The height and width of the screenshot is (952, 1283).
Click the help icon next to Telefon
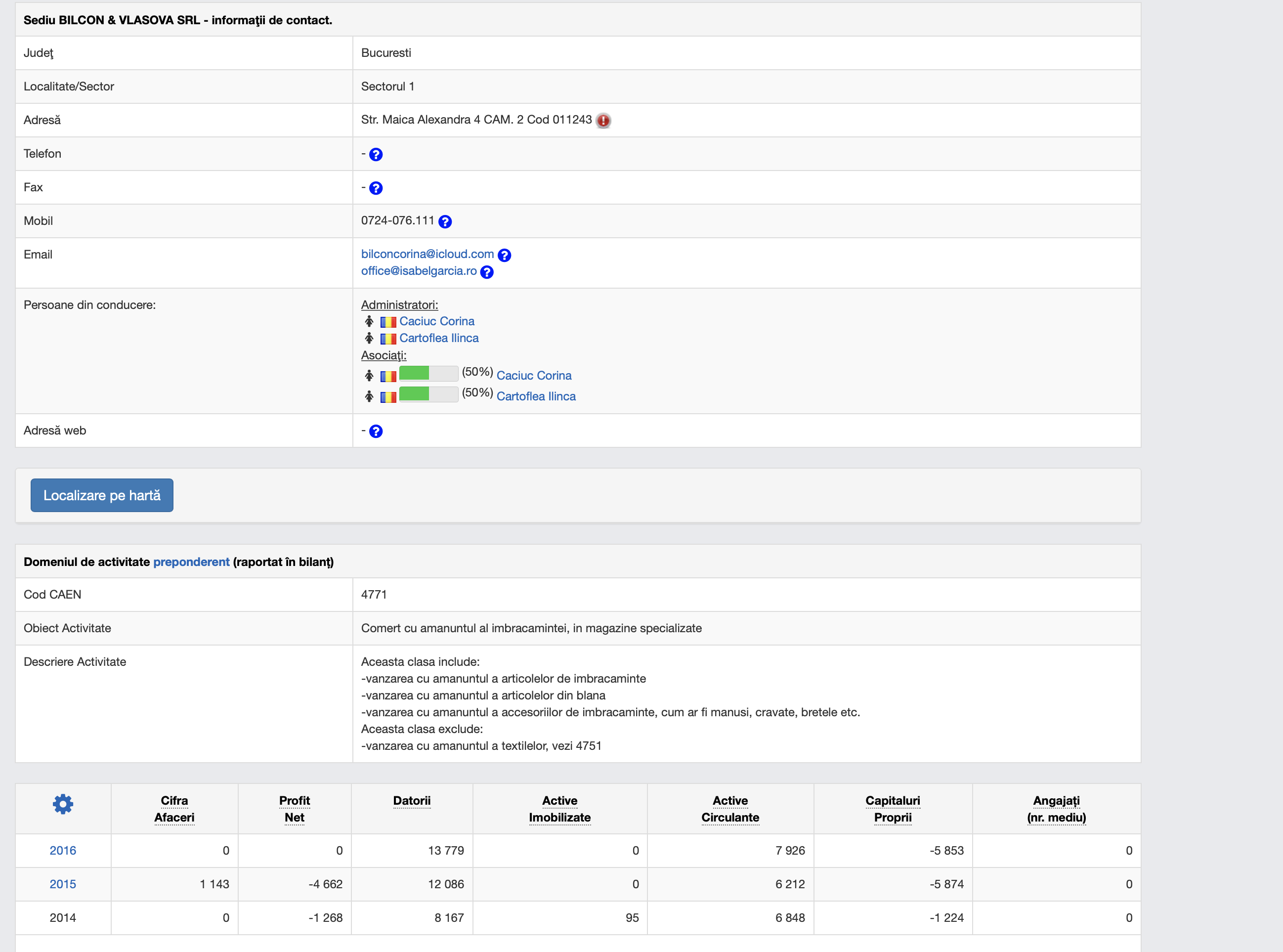point(376,154)
